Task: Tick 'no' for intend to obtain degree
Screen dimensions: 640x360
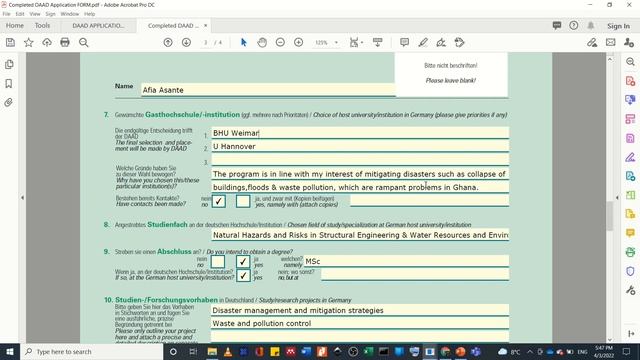Action: (218, 262)
